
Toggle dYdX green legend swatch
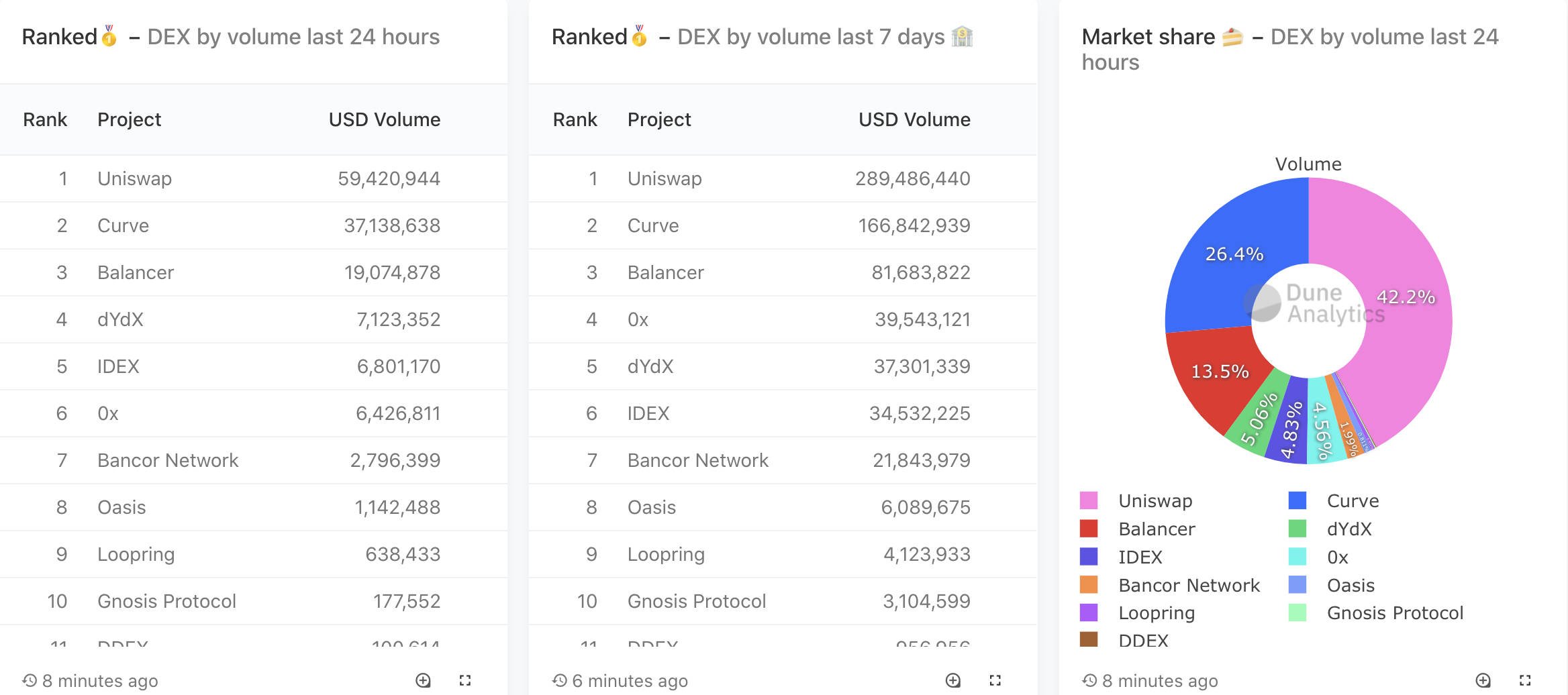click(1297, 529)
